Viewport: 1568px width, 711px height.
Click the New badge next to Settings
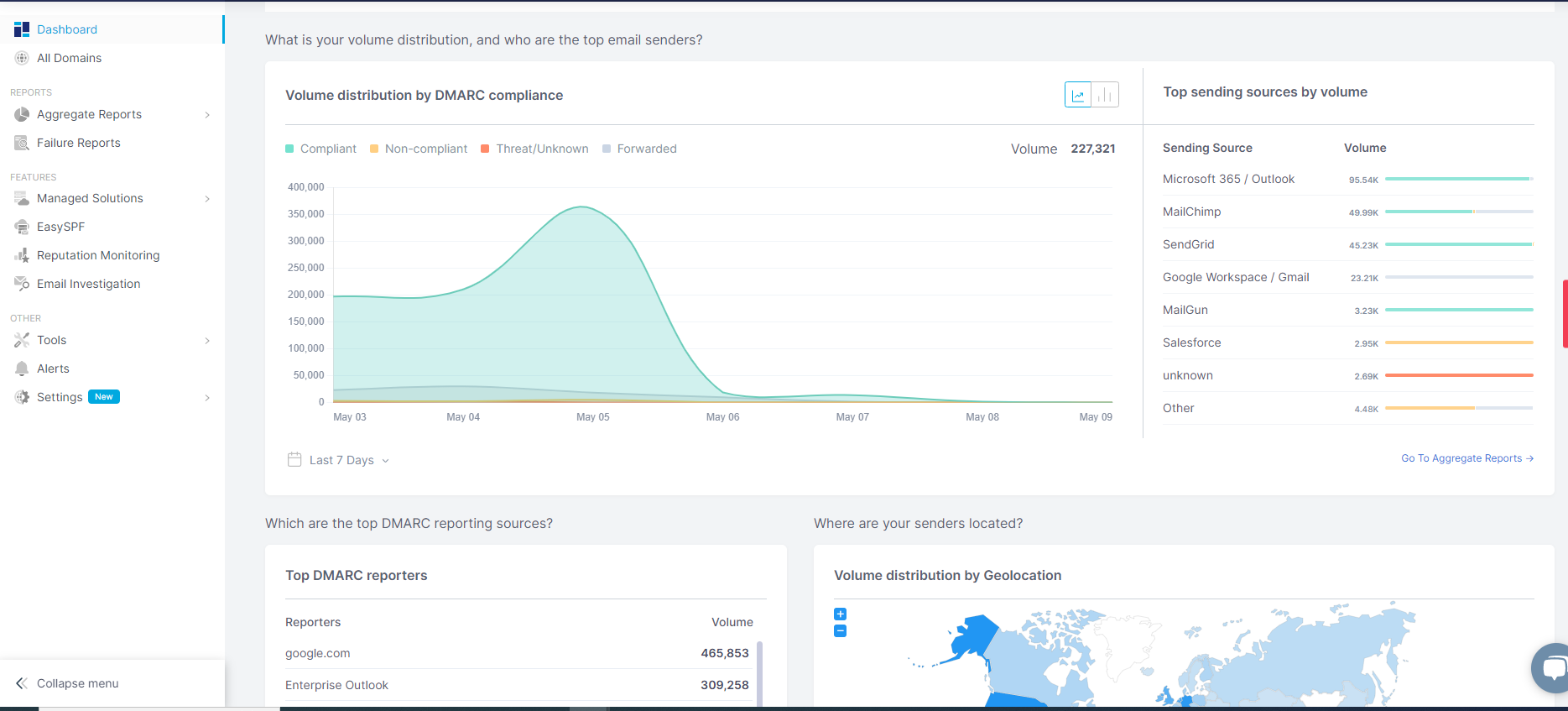coord(104,397)
